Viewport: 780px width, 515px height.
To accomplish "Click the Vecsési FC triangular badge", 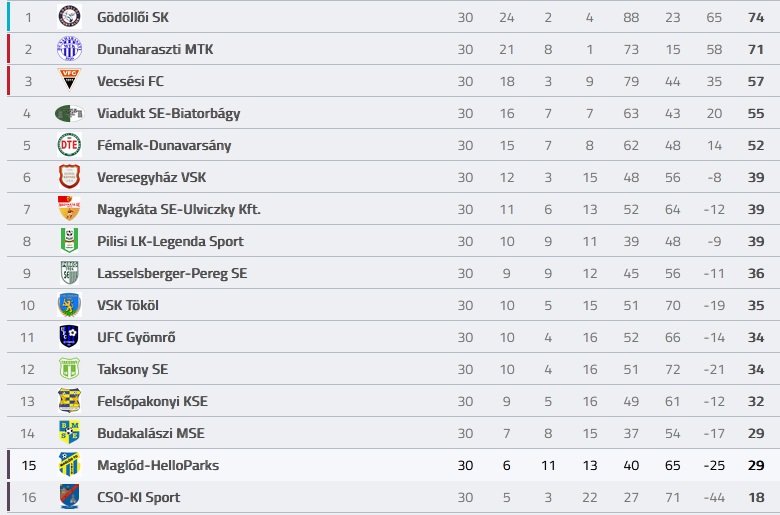I will point(69,81).
